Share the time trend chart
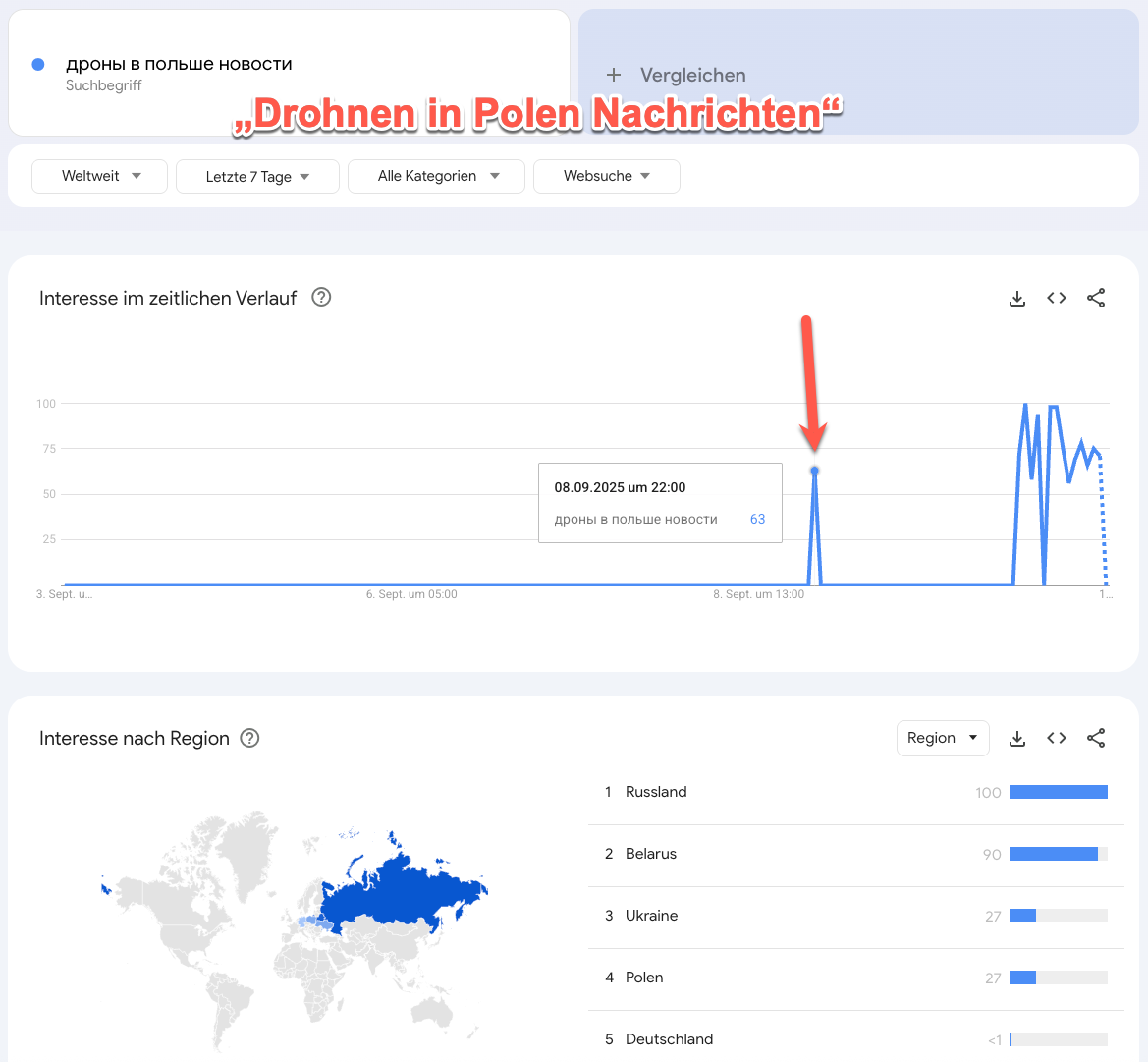Image resolution: width=1148 pixels, height=1062 pixels. coord(1096,299)
